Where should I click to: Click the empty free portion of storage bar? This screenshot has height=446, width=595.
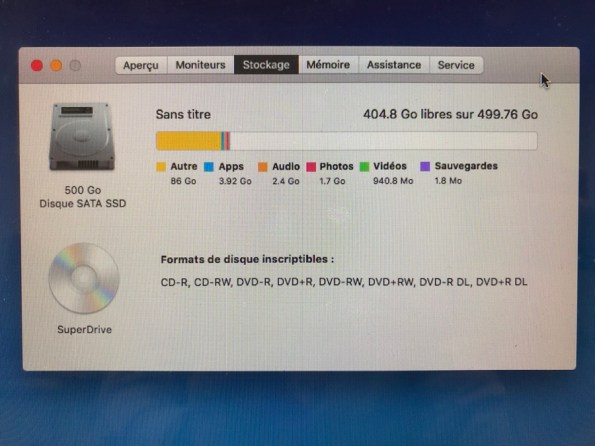click(x=383, y=141)
